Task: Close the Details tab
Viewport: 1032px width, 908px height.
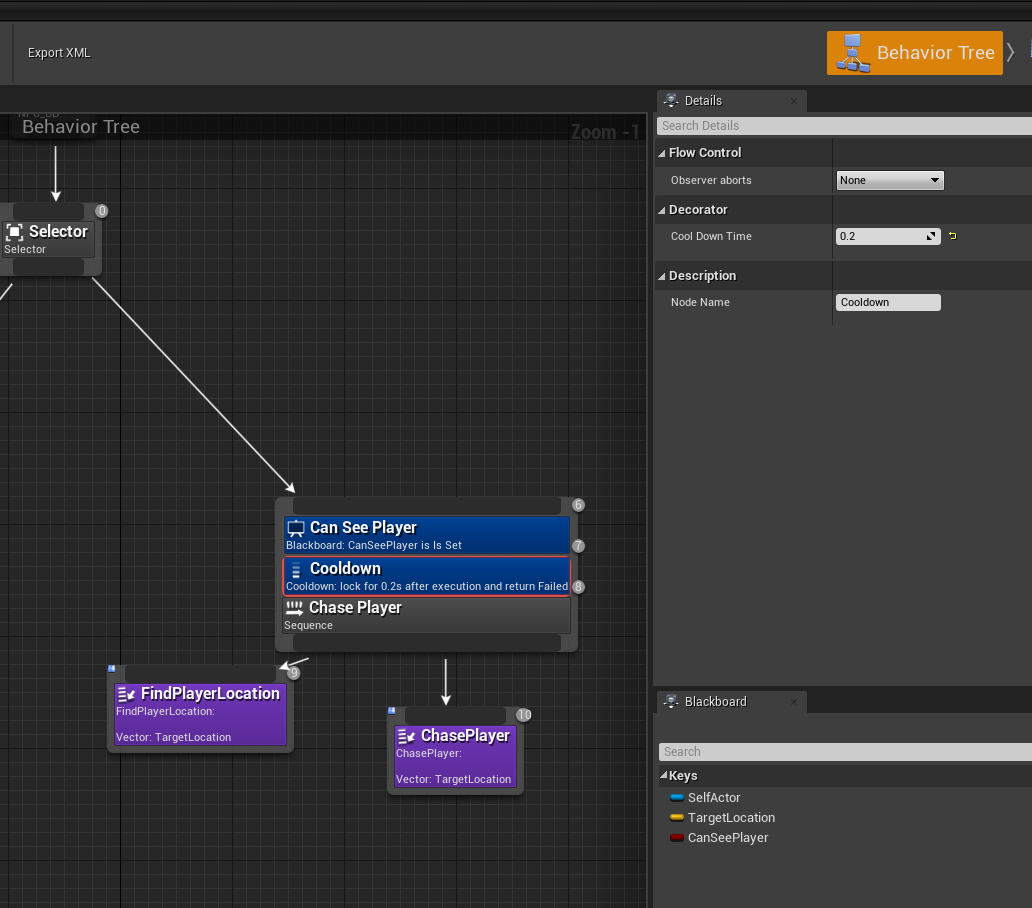Action: (794, 101)
